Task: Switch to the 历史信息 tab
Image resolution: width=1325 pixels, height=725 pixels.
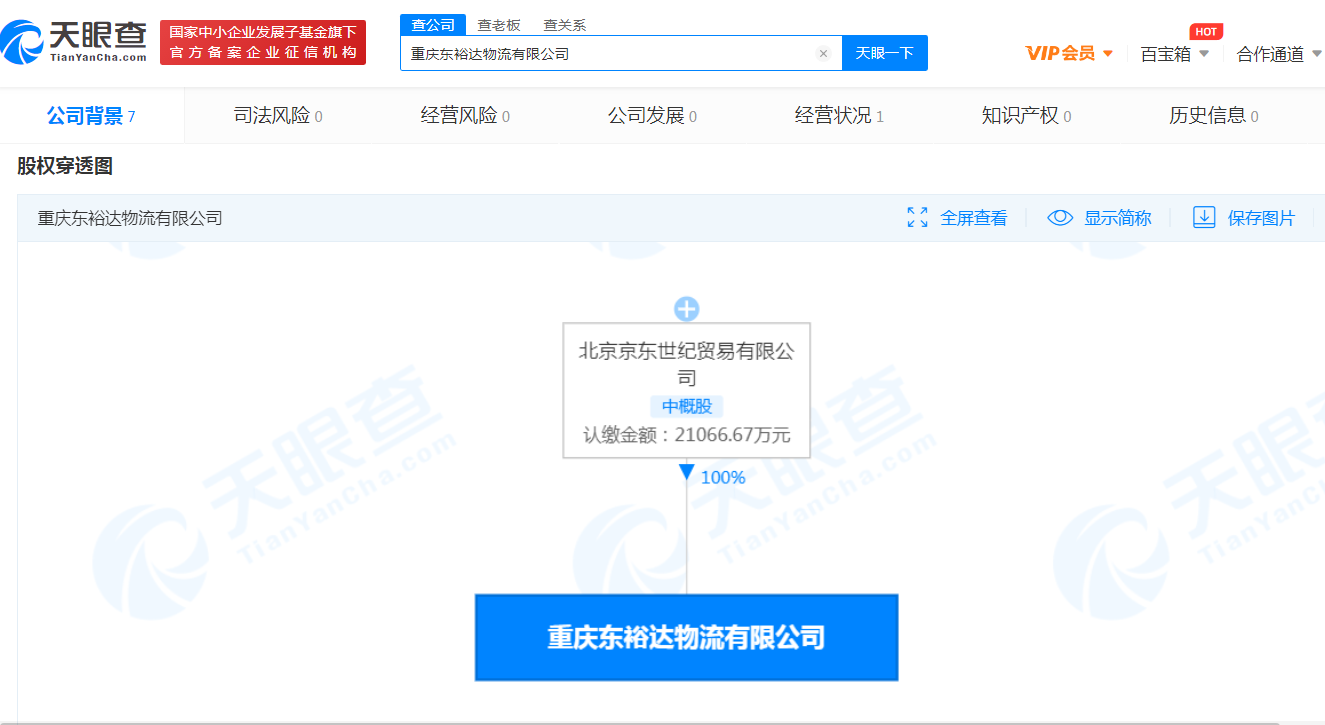Action: [1213, 116]
